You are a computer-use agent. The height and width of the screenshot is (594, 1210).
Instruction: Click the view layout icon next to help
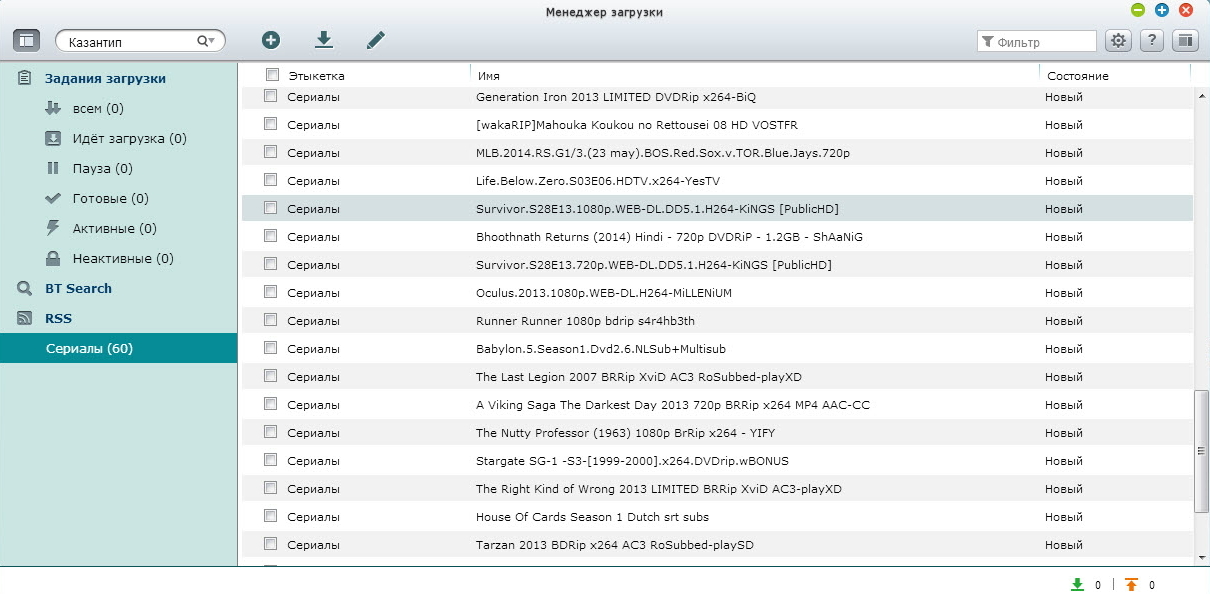coord(1185,41)
